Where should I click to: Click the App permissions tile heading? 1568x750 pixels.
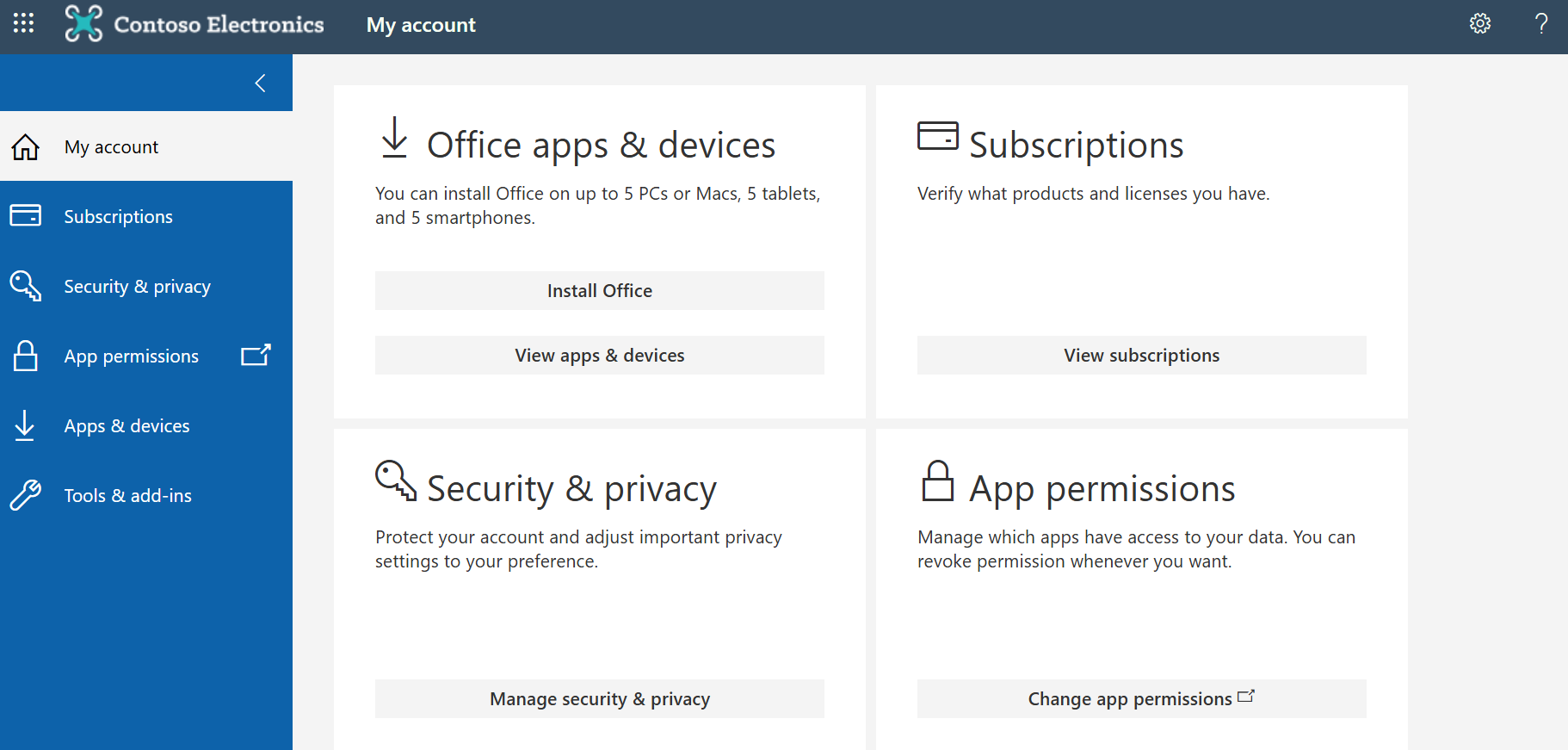(x=1102, y=489)
